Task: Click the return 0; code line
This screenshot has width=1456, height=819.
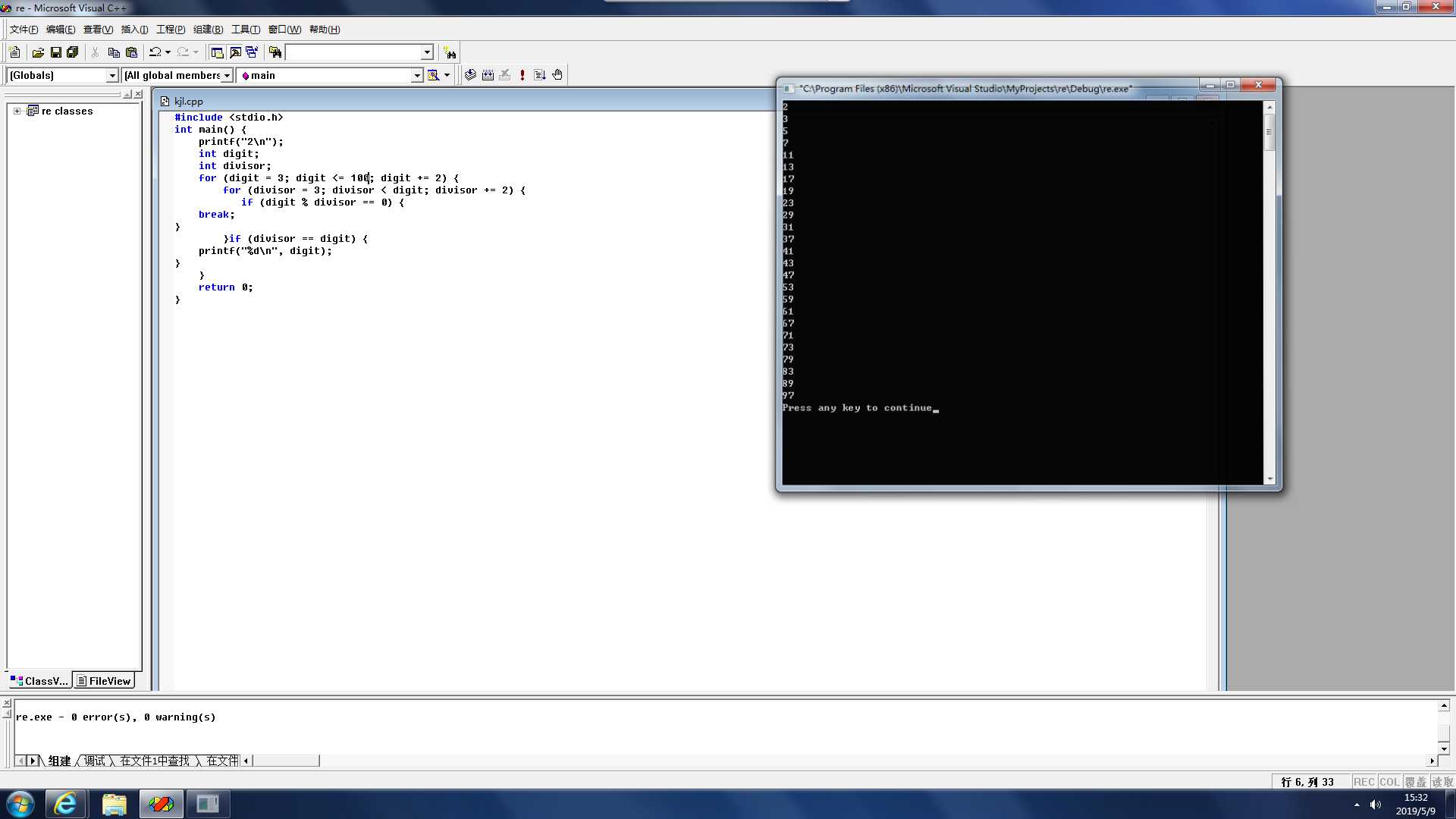Action: (226, 287)
